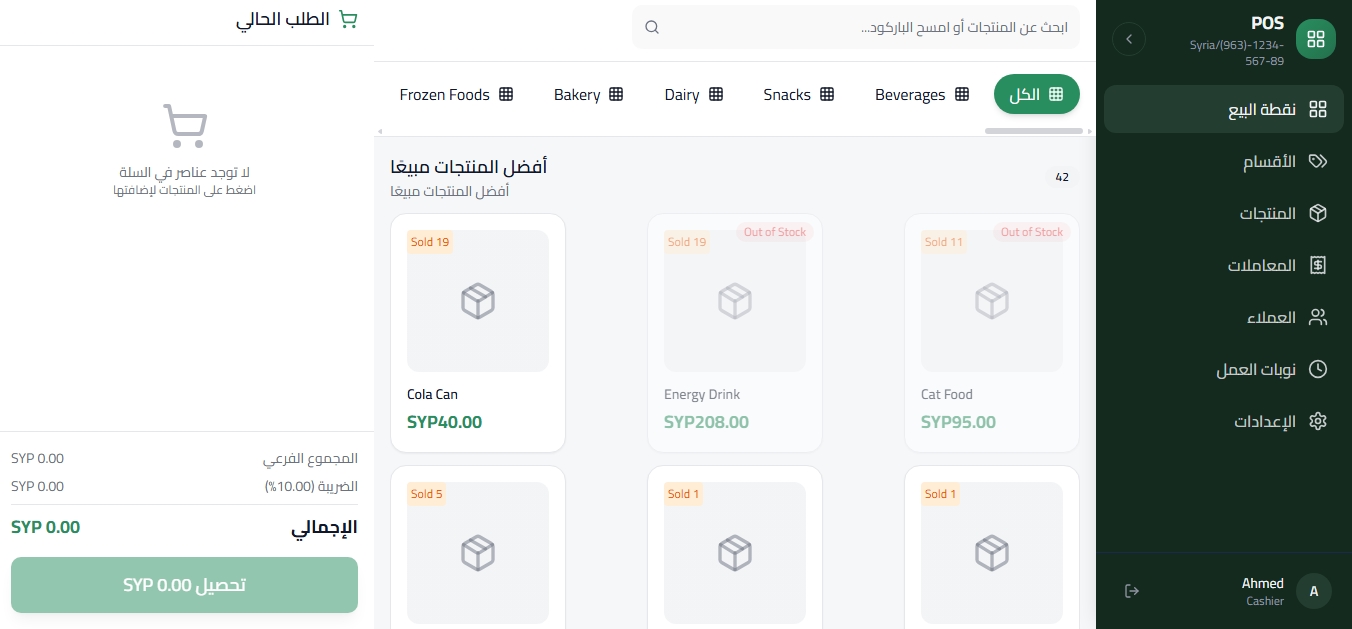Click the people icon for العملاء
Viewport: 1352px width, 629px height.
pos(1318,317)
